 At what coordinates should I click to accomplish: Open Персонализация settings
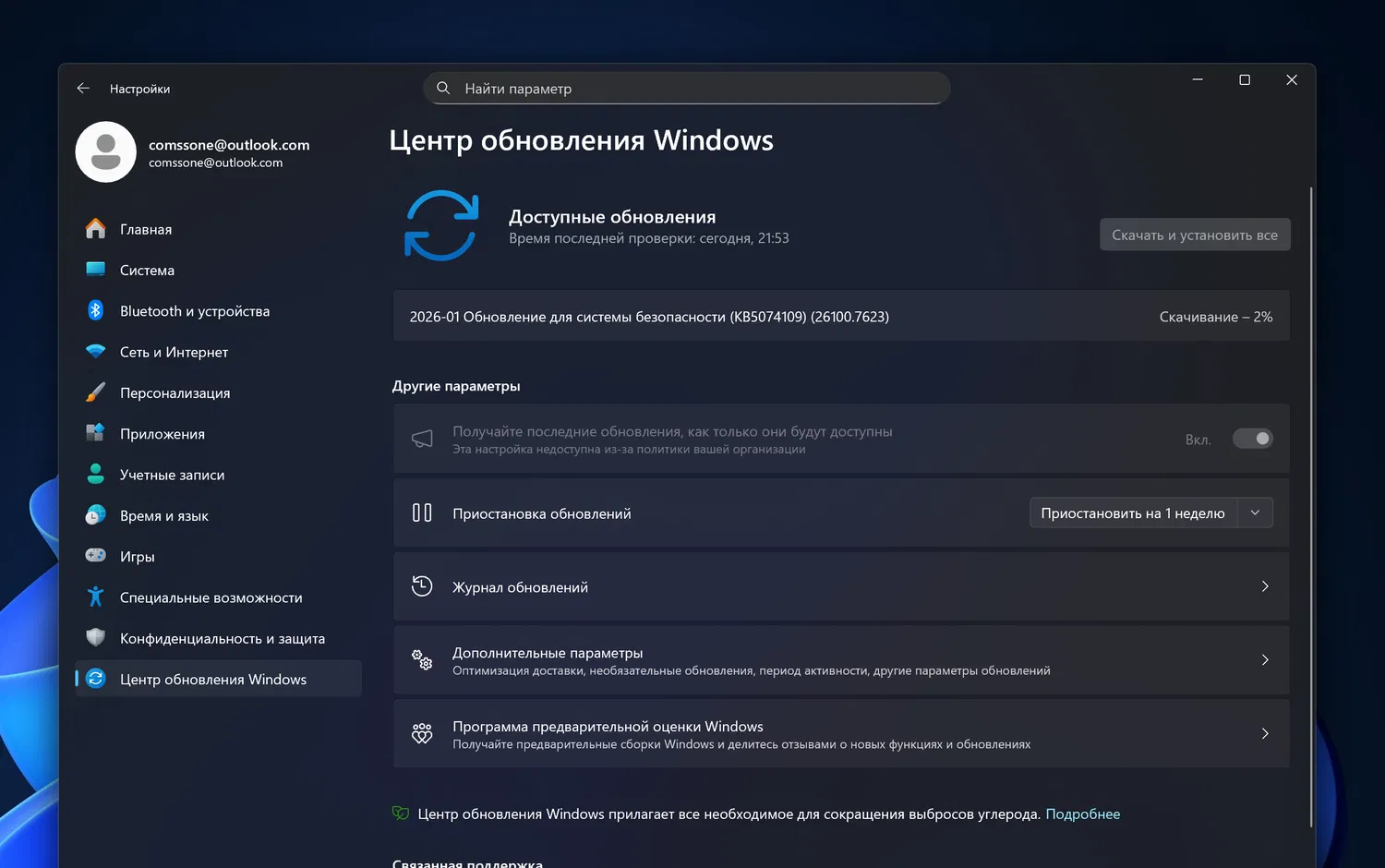click(x=218, y=392)
